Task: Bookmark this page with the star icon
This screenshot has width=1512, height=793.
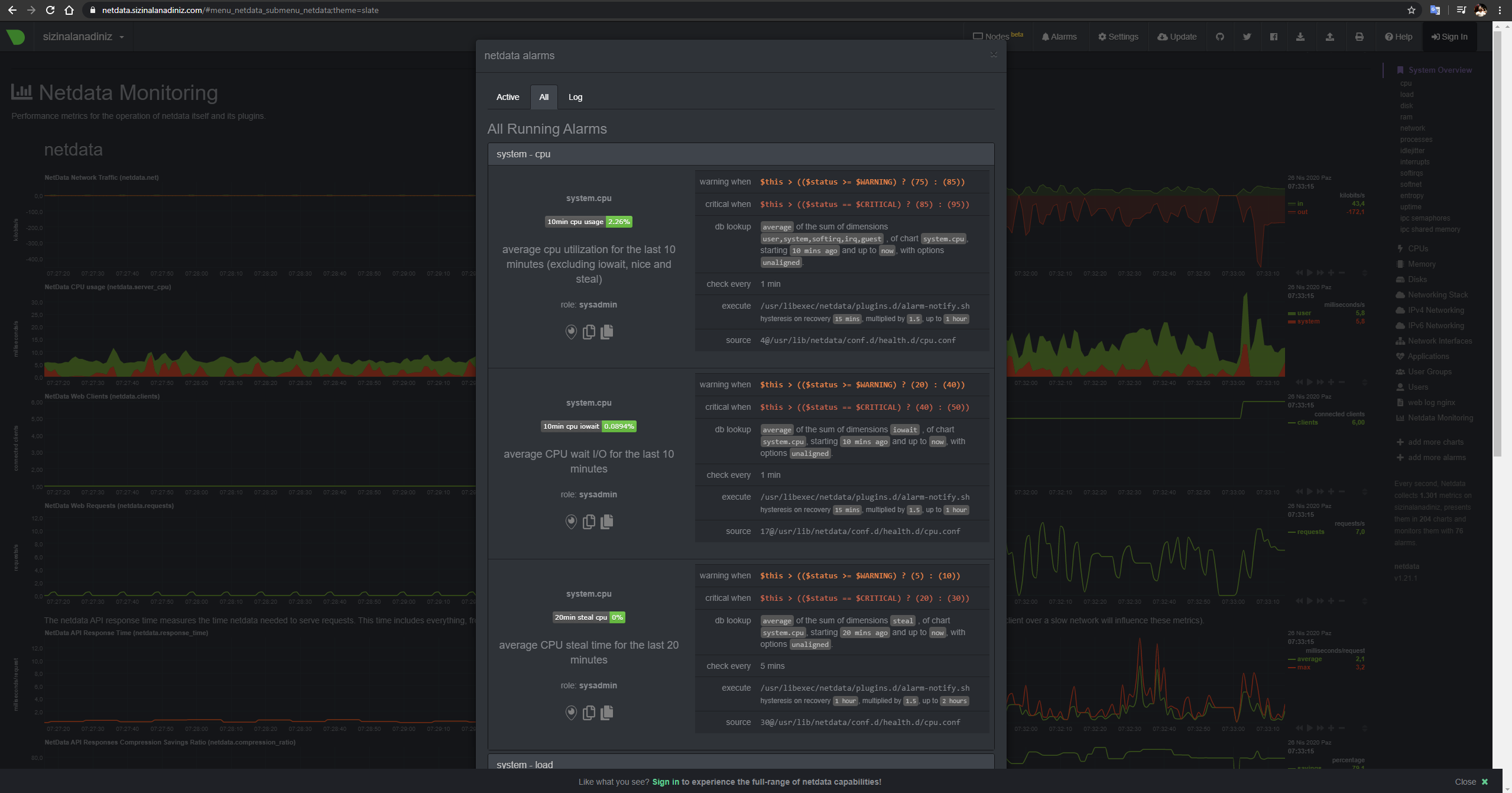Action: [x=1412, y=10]
